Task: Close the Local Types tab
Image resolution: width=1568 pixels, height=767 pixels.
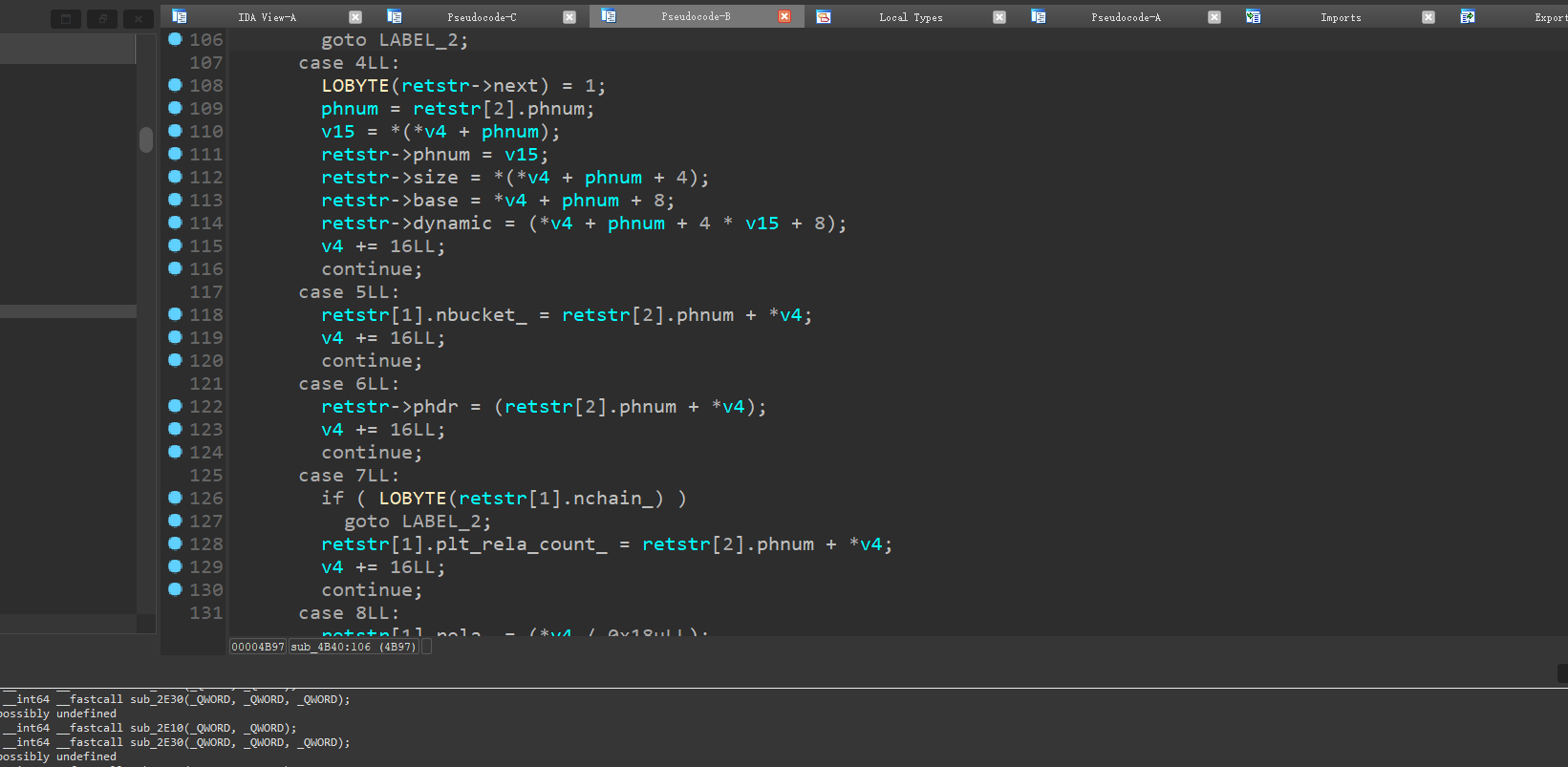Action: coord(999,17)
